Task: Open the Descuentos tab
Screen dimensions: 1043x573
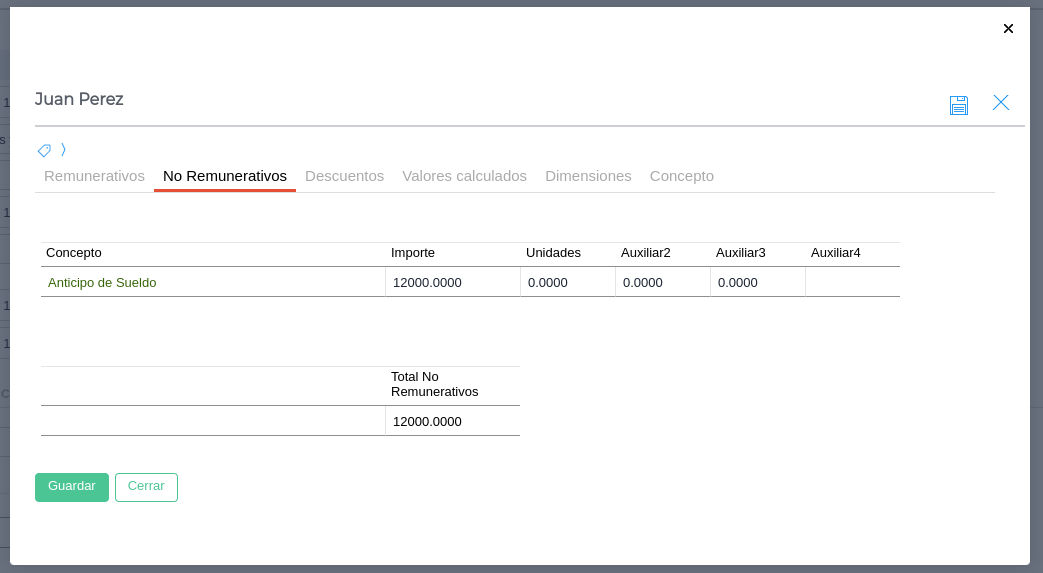Action: pyautogui.click(x=344, y=176)
